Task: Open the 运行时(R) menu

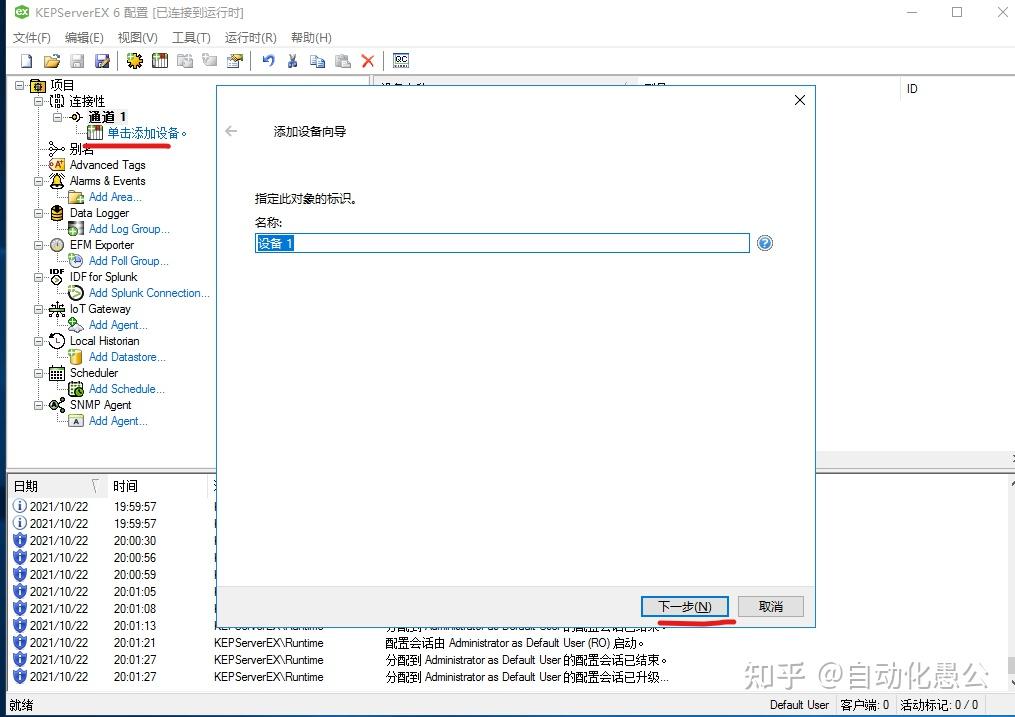Action: (x=248, y=37)
